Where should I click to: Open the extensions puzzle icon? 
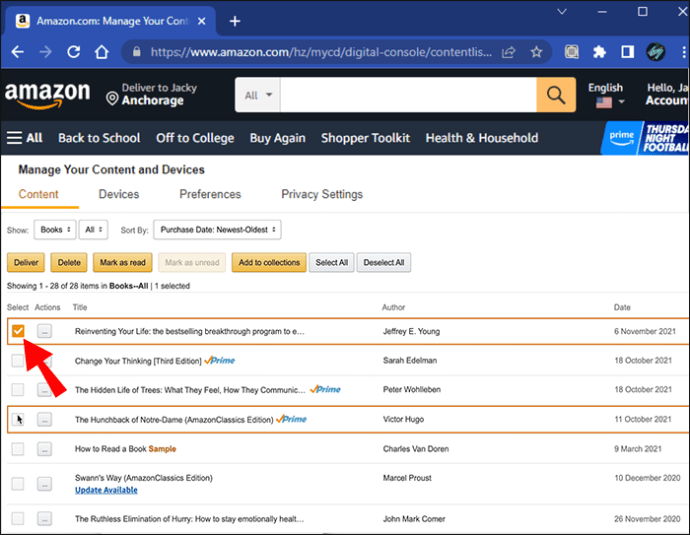point(599,52)
